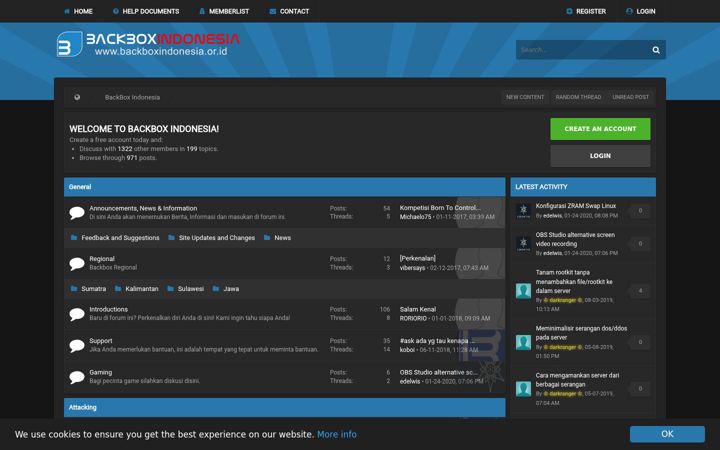Click REGISTER in top navigation
Image resolution: width=720 pixels, height=450 pixels.
point(586,11)
